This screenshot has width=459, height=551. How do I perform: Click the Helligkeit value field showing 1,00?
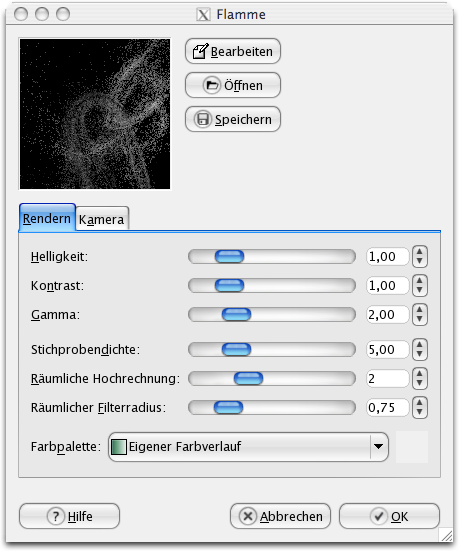pyautogui.click(x=388, y=257)
